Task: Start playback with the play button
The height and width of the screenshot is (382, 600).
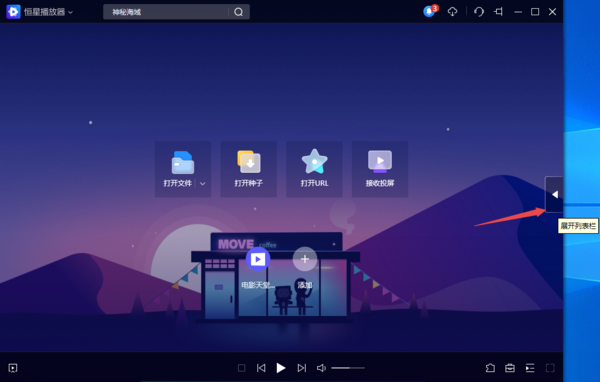Action: pos(281,368)
